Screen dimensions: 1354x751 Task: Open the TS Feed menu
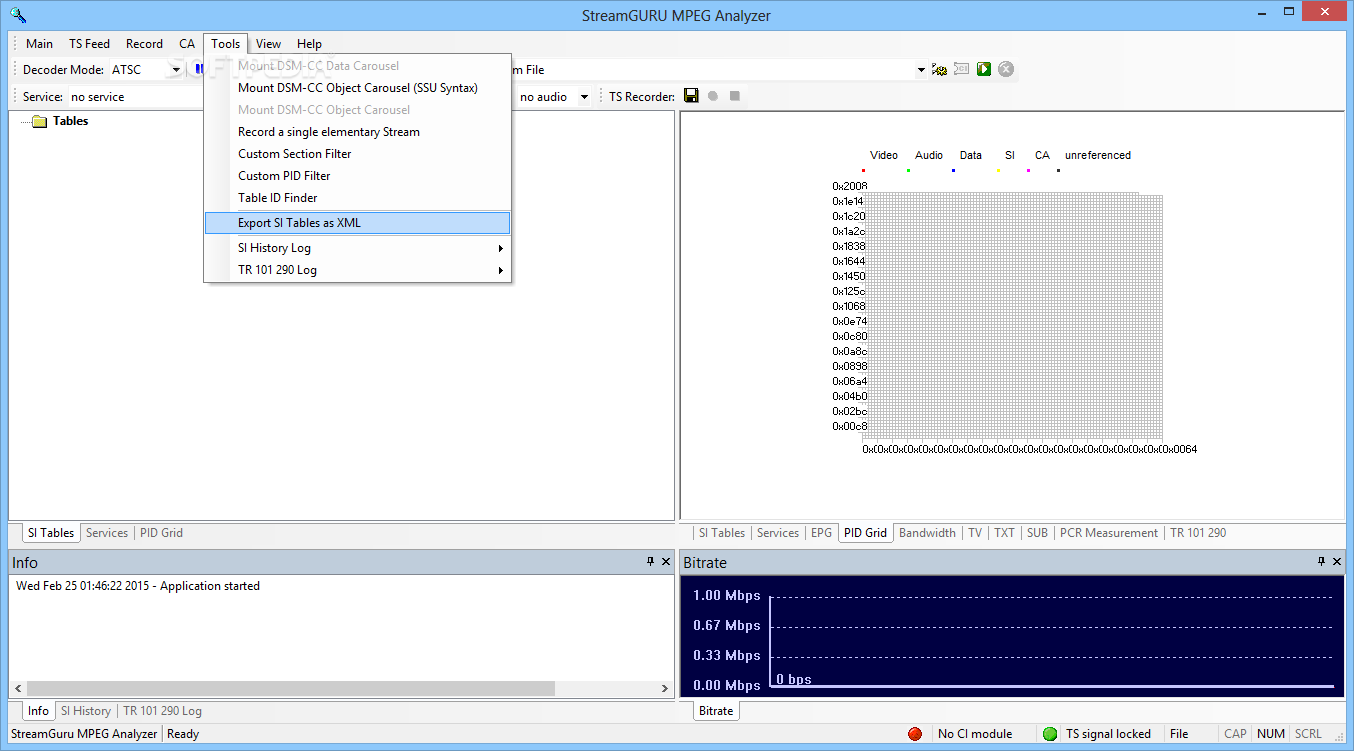point(89,44)
